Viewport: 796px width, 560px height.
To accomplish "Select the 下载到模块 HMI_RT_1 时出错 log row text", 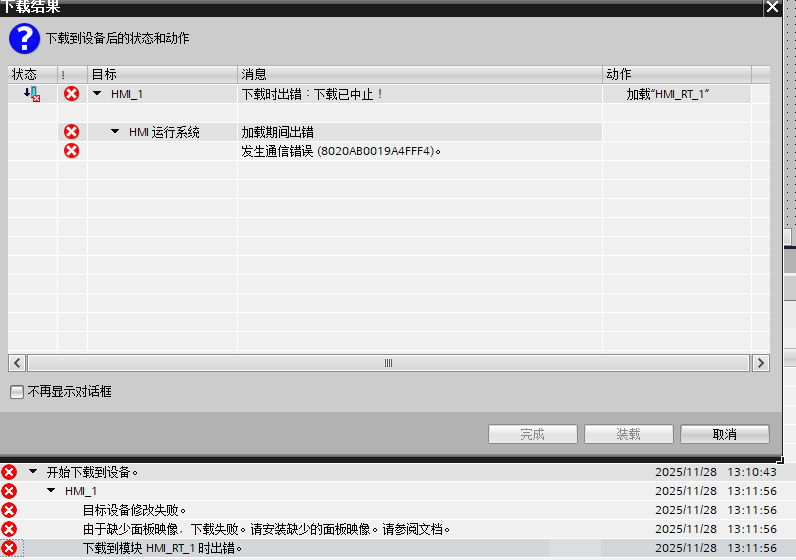I will click(x=162, y=548).
